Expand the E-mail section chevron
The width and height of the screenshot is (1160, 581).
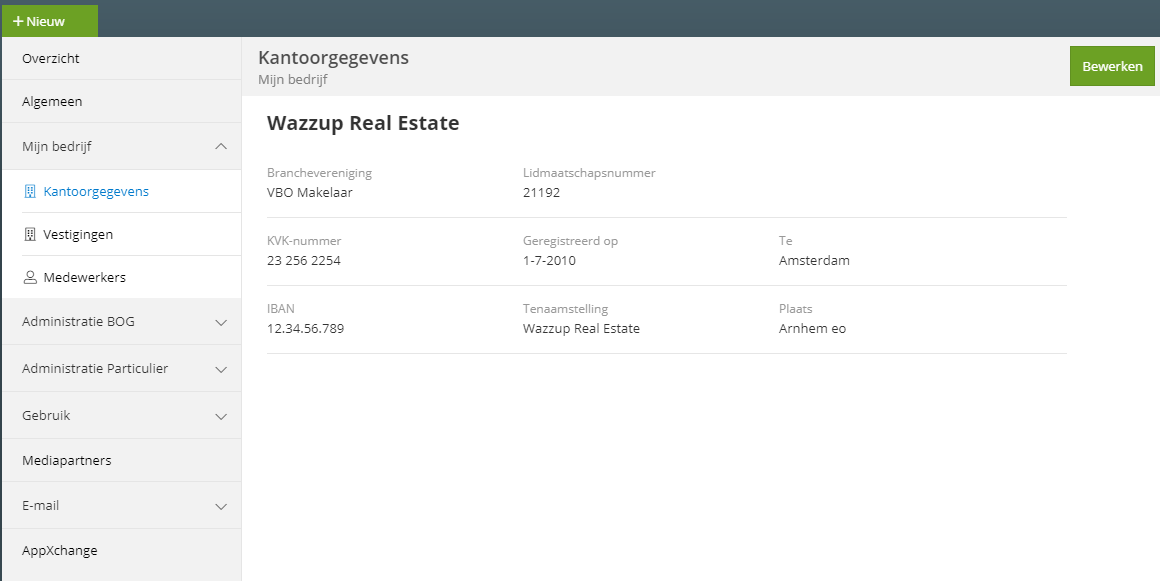point(220,507)
